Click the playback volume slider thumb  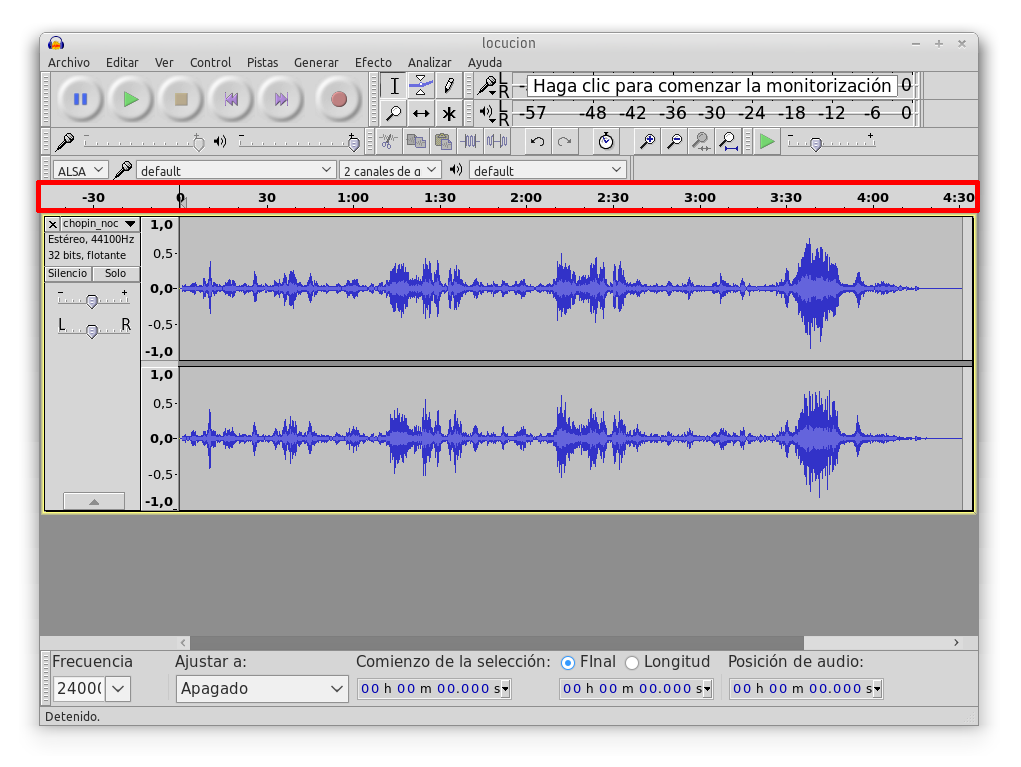pyautogui.click(x=354, y=143)
